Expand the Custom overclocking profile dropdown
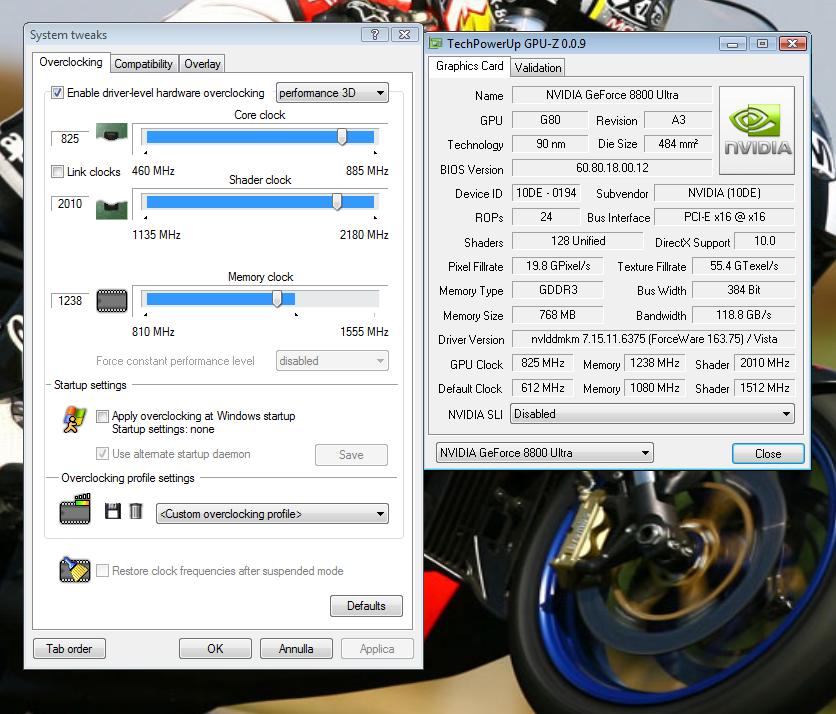Image resolution: width=836 pixels, height=714 pixels. pyautogui.click(x=272, y=514)
